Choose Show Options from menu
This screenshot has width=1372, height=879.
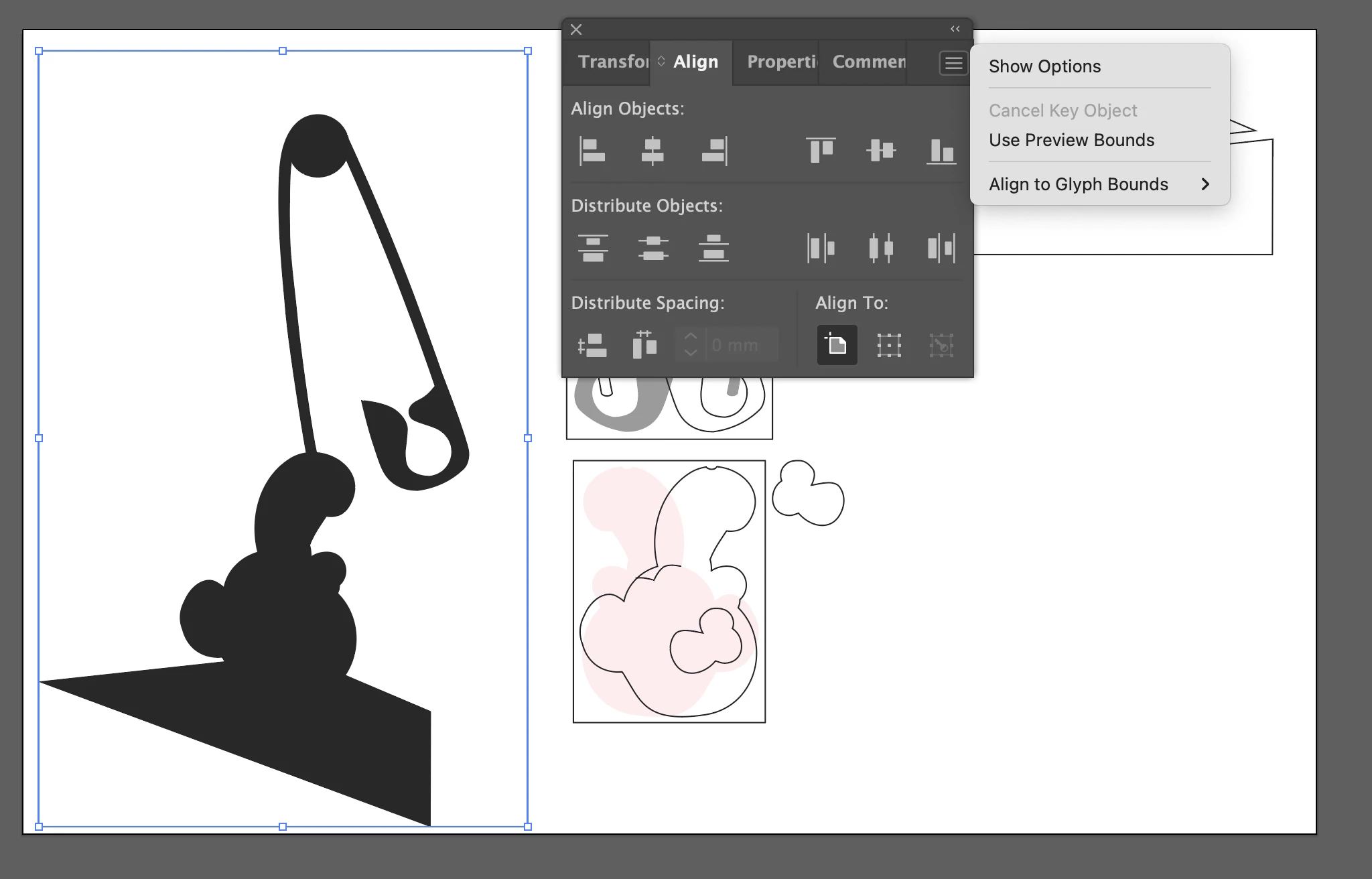coord(1044,66)
